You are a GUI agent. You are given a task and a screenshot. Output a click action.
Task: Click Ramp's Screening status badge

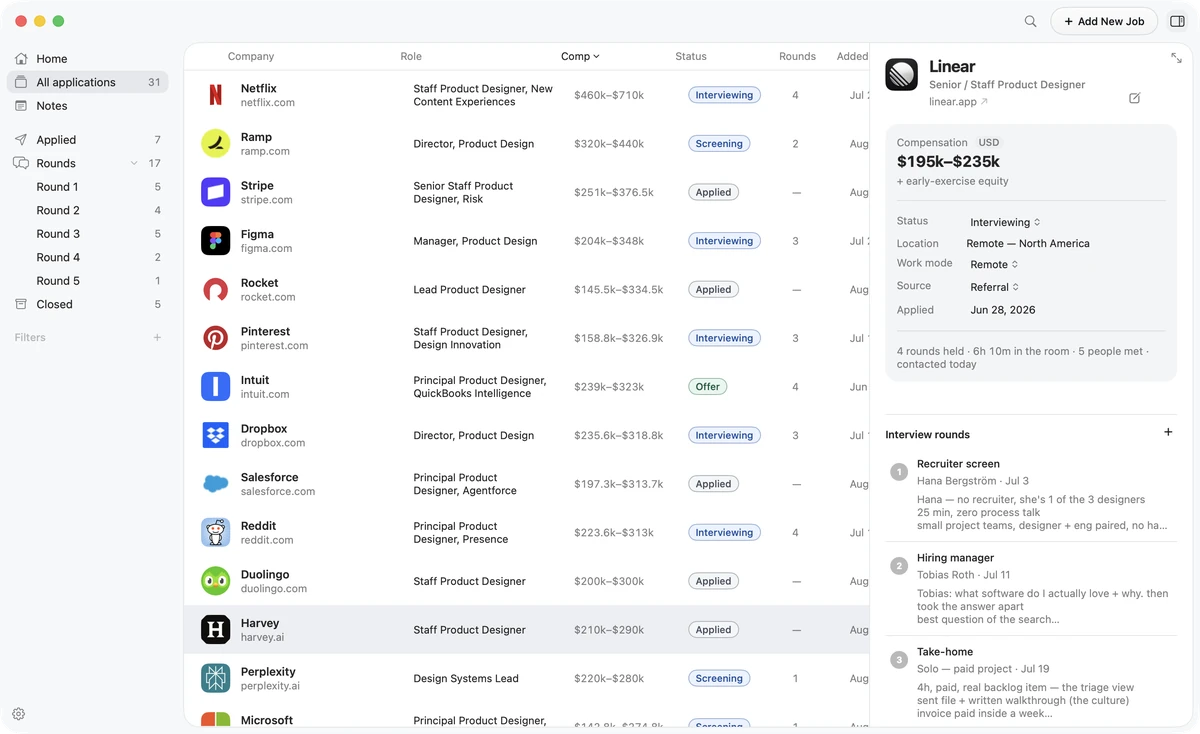[x=719, y=144]
